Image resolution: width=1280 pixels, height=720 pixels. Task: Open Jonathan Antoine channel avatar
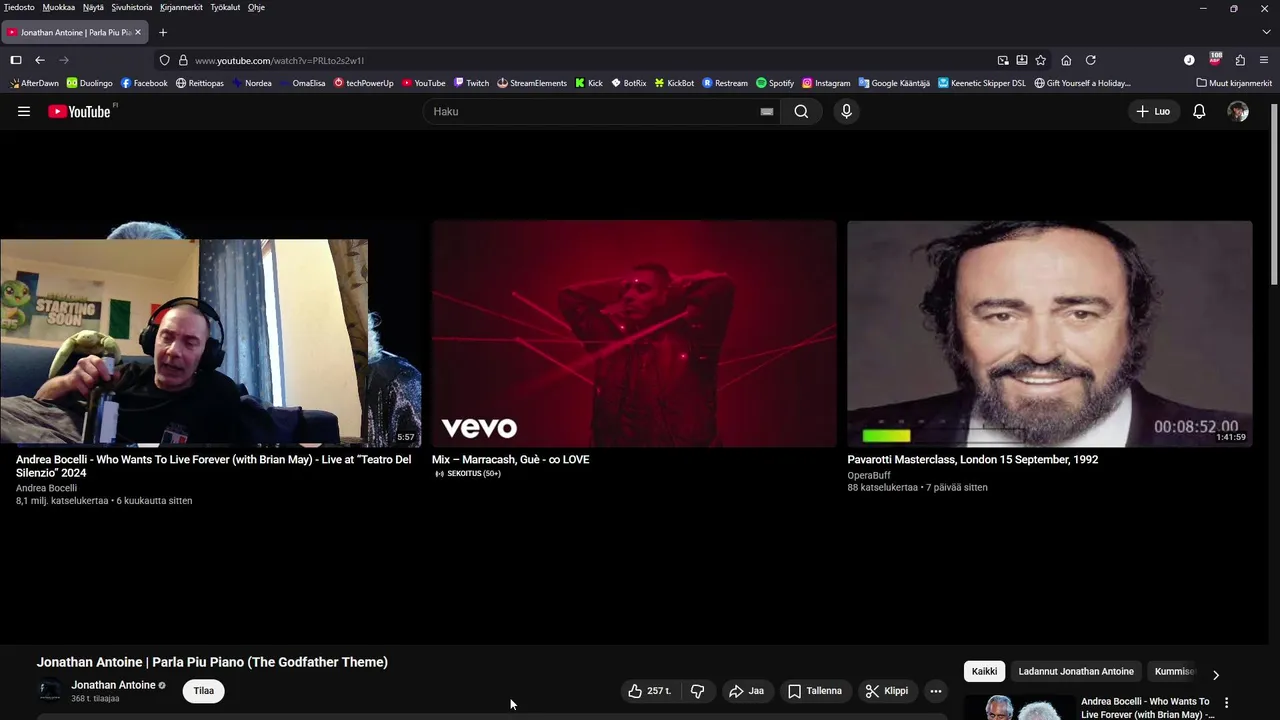coord(49,691)
